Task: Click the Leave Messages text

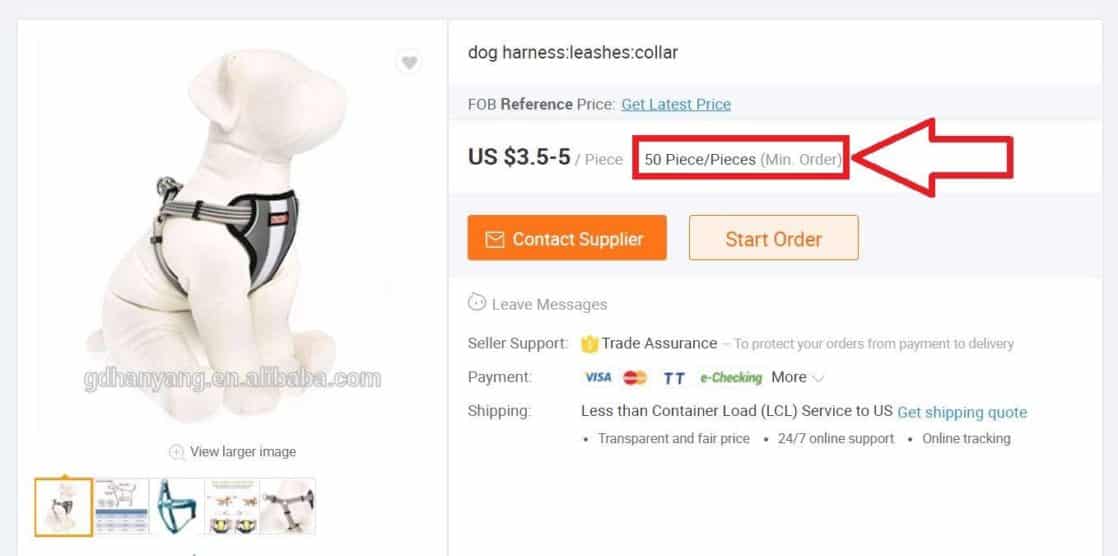Action: pyautogui.click(x=549, y=304)
